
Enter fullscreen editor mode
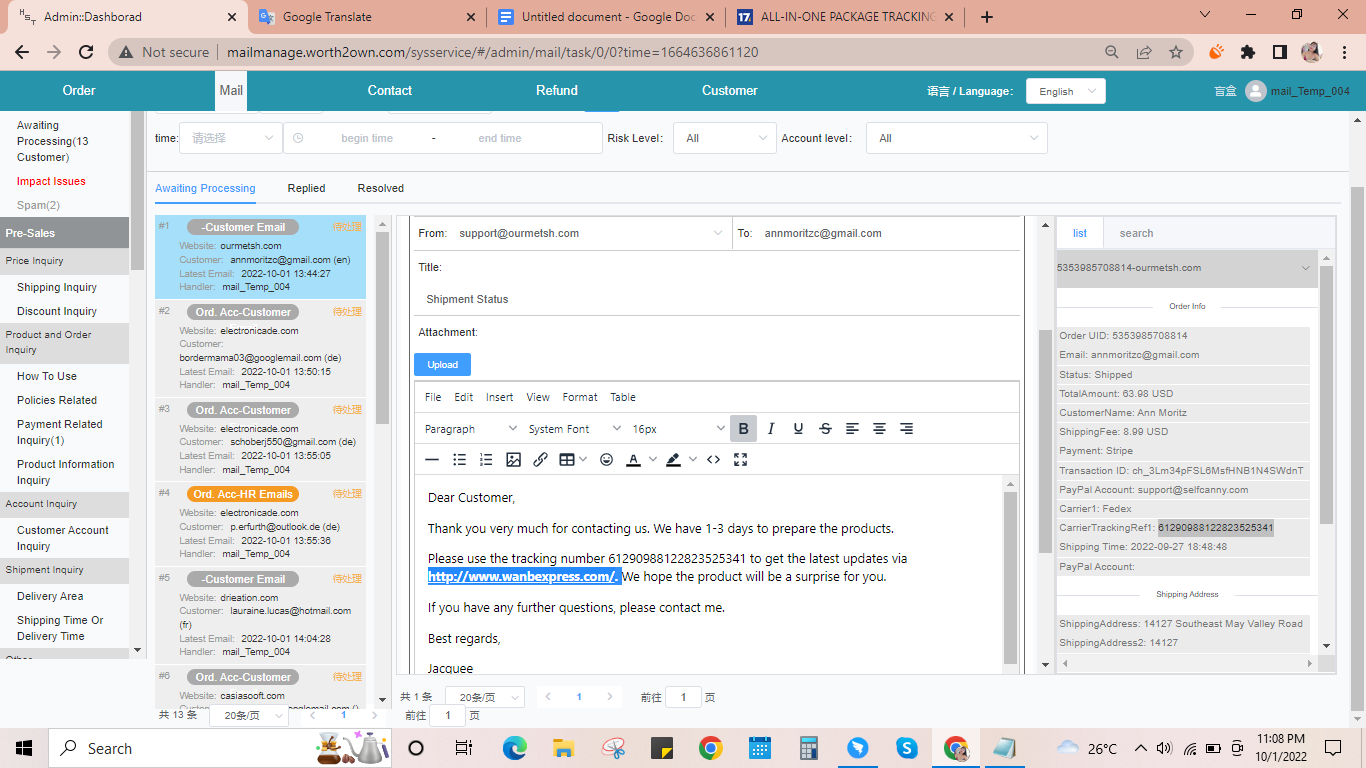coord(741,460)
